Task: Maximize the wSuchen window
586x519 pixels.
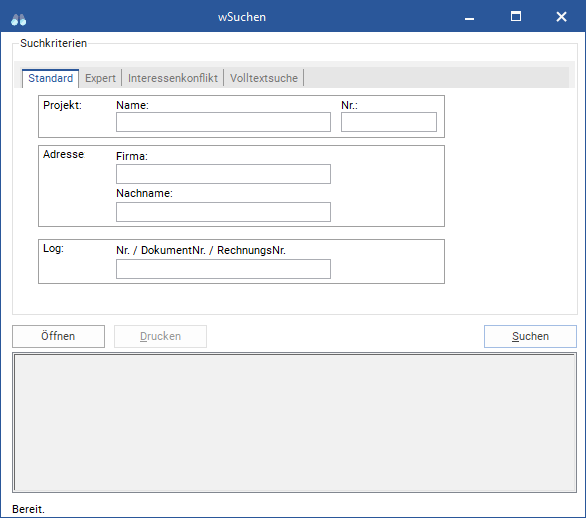Action: tap(516, 16)
